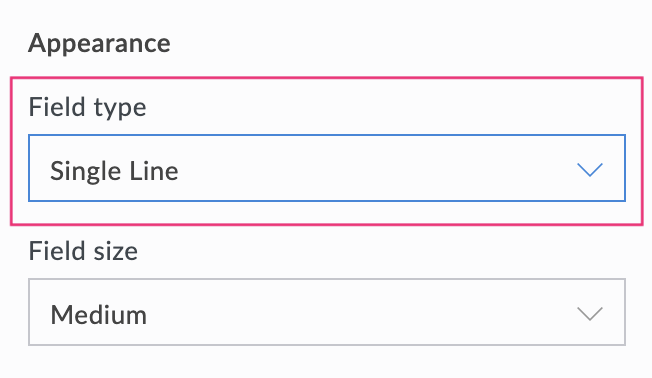Click the 'Field size' label
Image resolution: width=652 pixels, height=378 pixels.
83,251
